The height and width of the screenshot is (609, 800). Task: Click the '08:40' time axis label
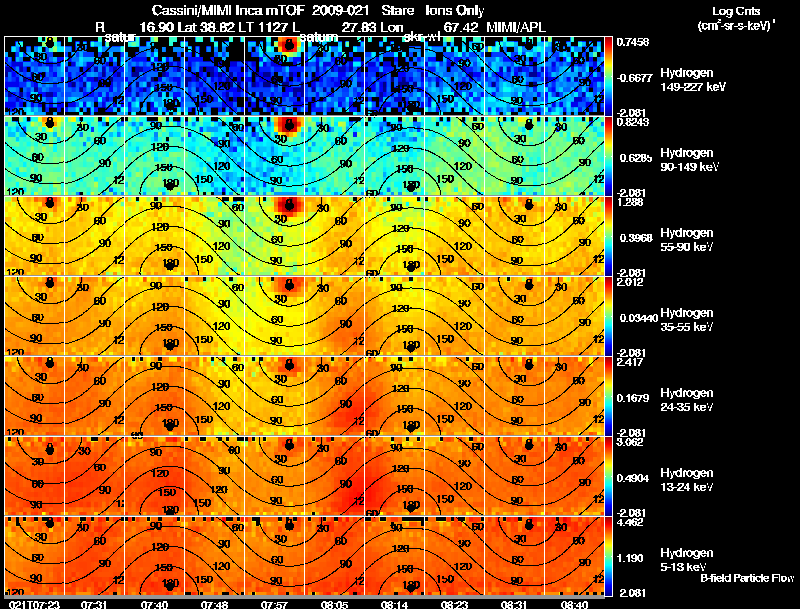(x=574, y=604)
